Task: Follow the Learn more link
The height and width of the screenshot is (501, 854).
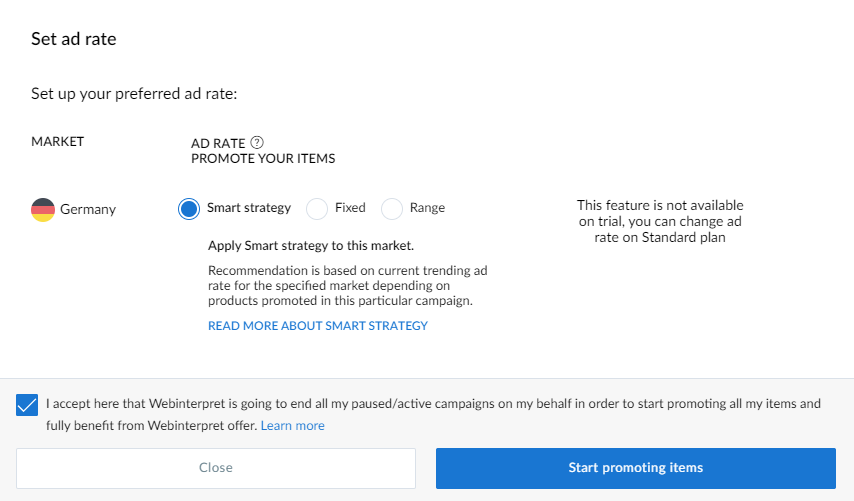Action: coord(292,425)
